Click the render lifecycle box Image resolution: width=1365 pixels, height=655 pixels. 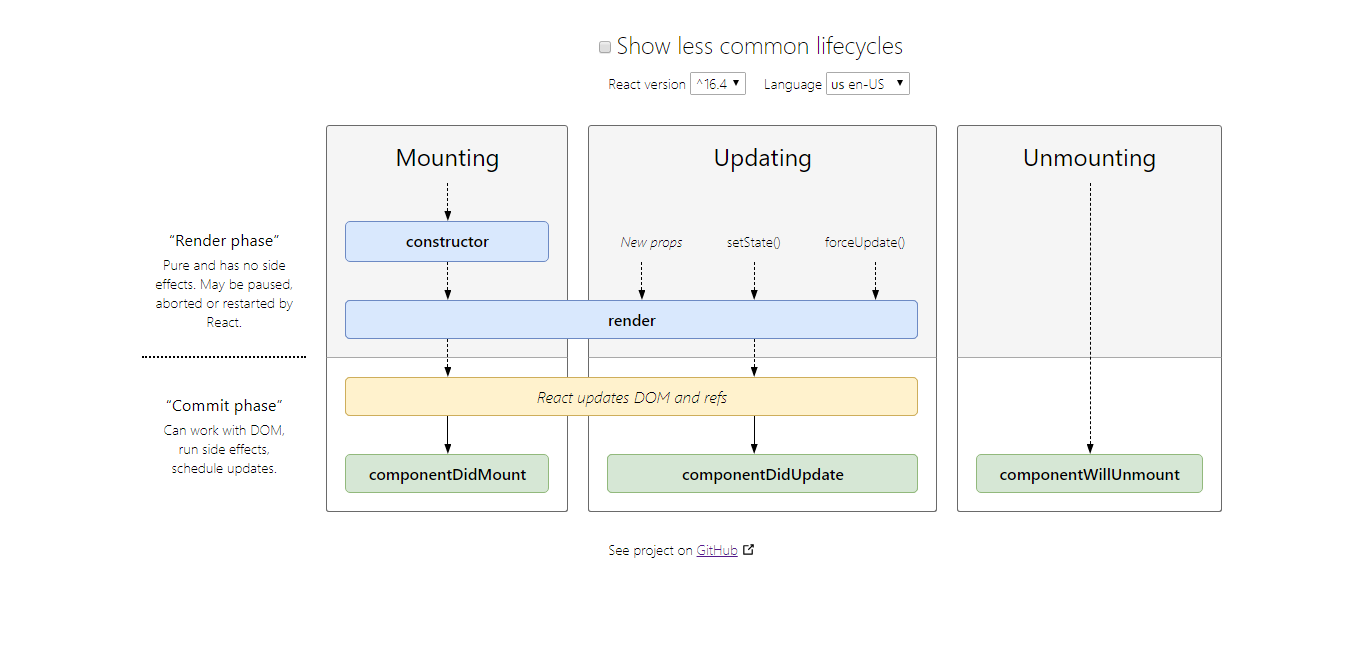click(x=631, y=319)
